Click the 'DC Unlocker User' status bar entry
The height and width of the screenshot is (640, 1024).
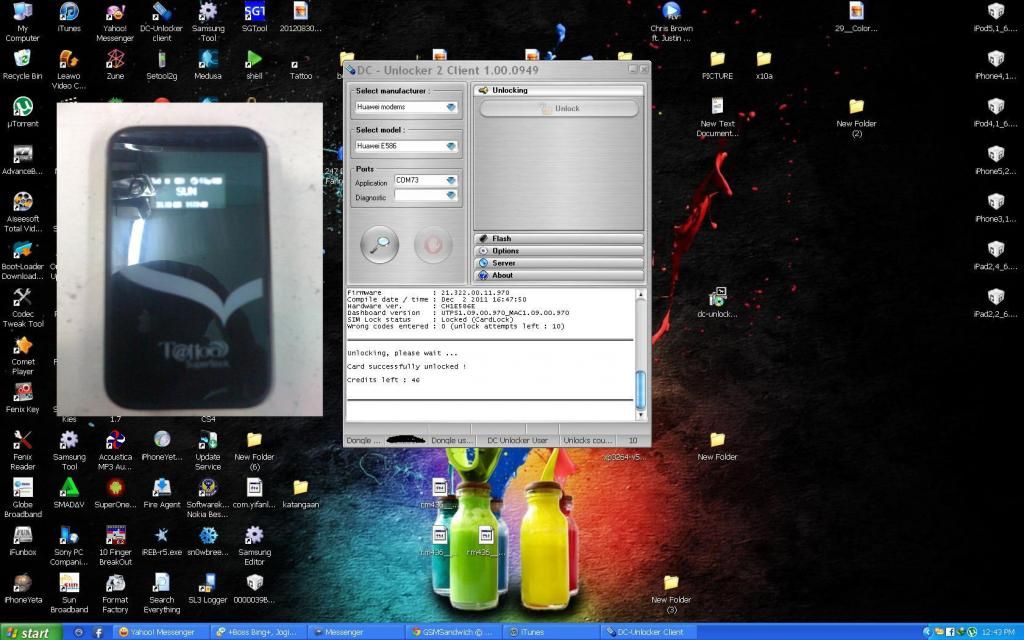[x=517, y=440]
